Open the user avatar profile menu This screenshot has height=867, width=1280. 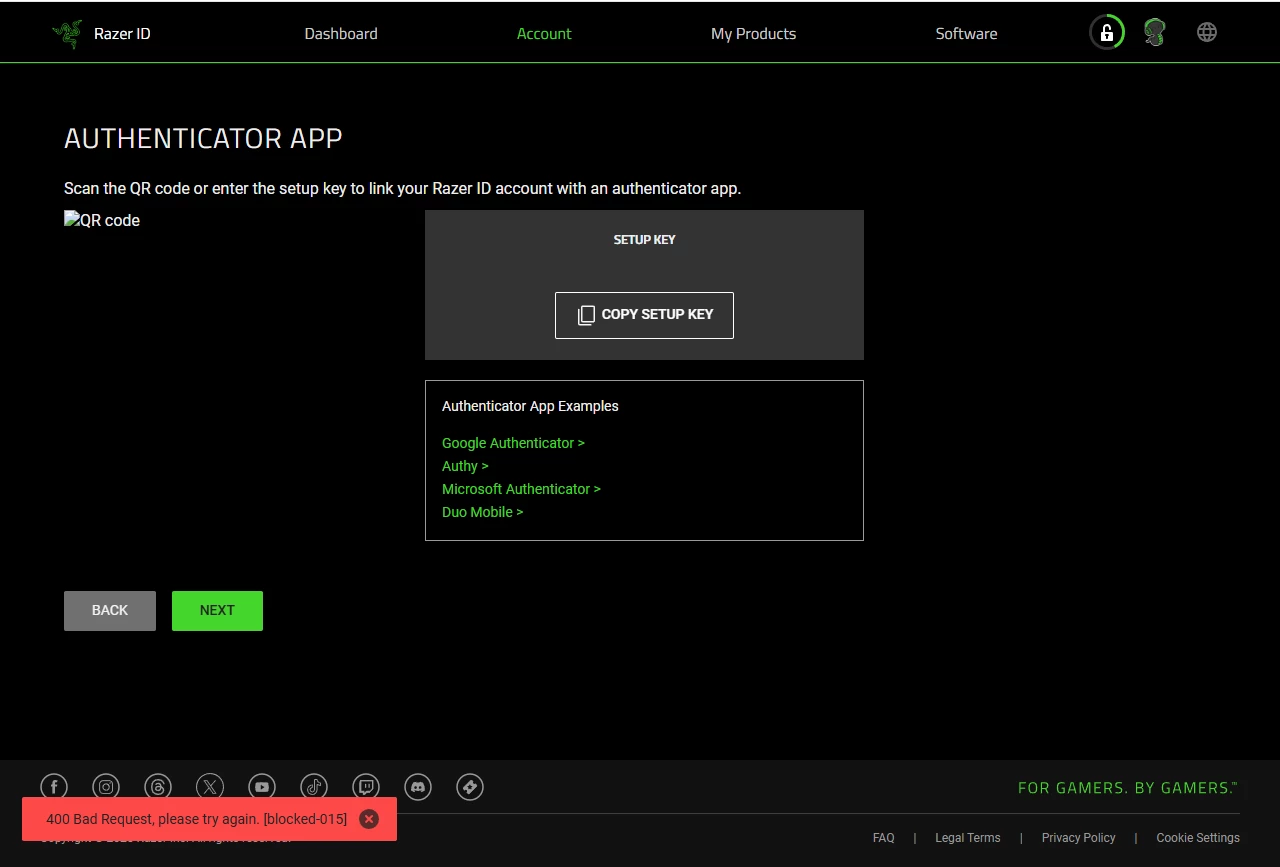pos(1155,33)
